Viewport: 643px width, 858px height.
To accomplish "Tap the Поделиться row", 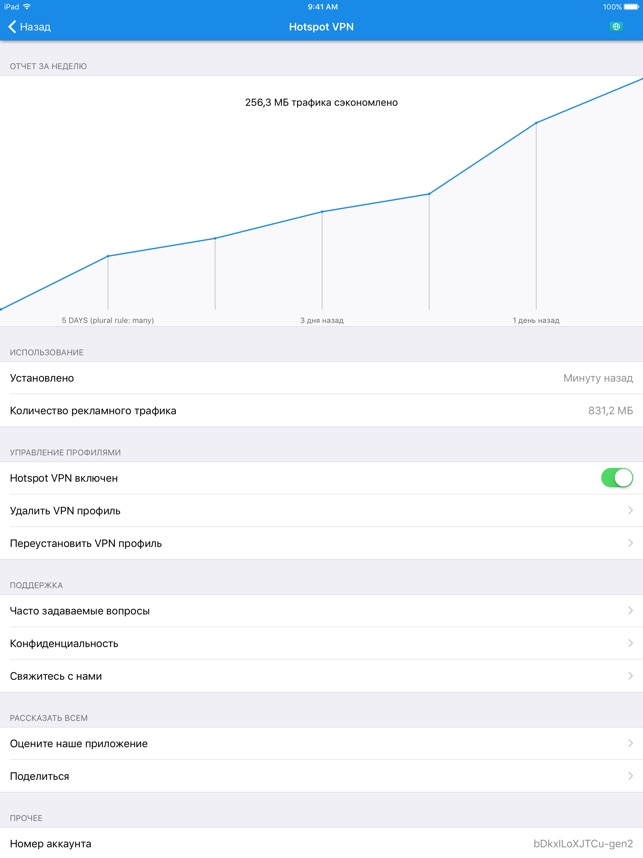I will point(321,776).
